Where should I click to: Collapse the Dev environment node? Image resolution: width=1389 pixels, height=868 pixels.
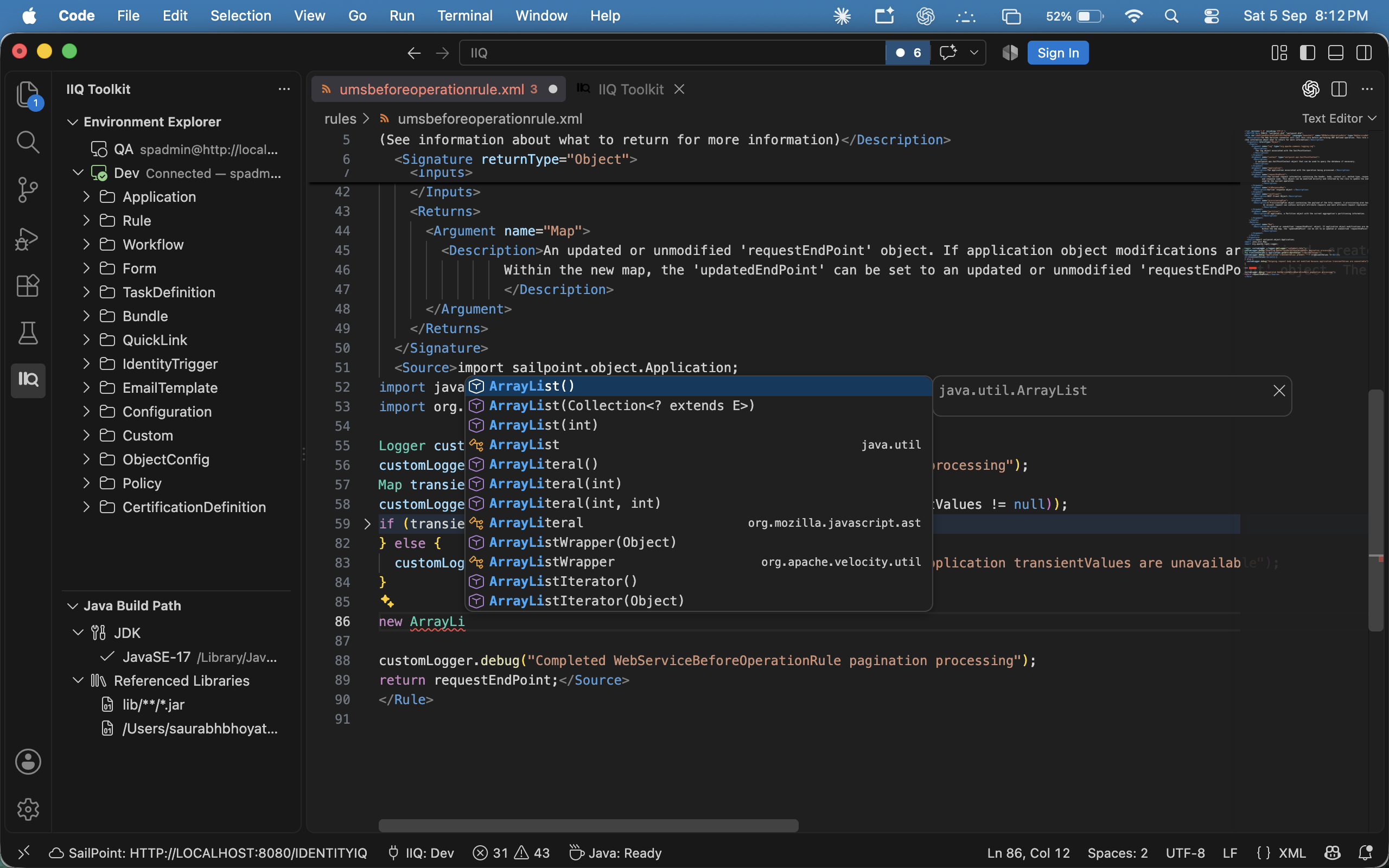pyautogui.click(x=78, y=173)
